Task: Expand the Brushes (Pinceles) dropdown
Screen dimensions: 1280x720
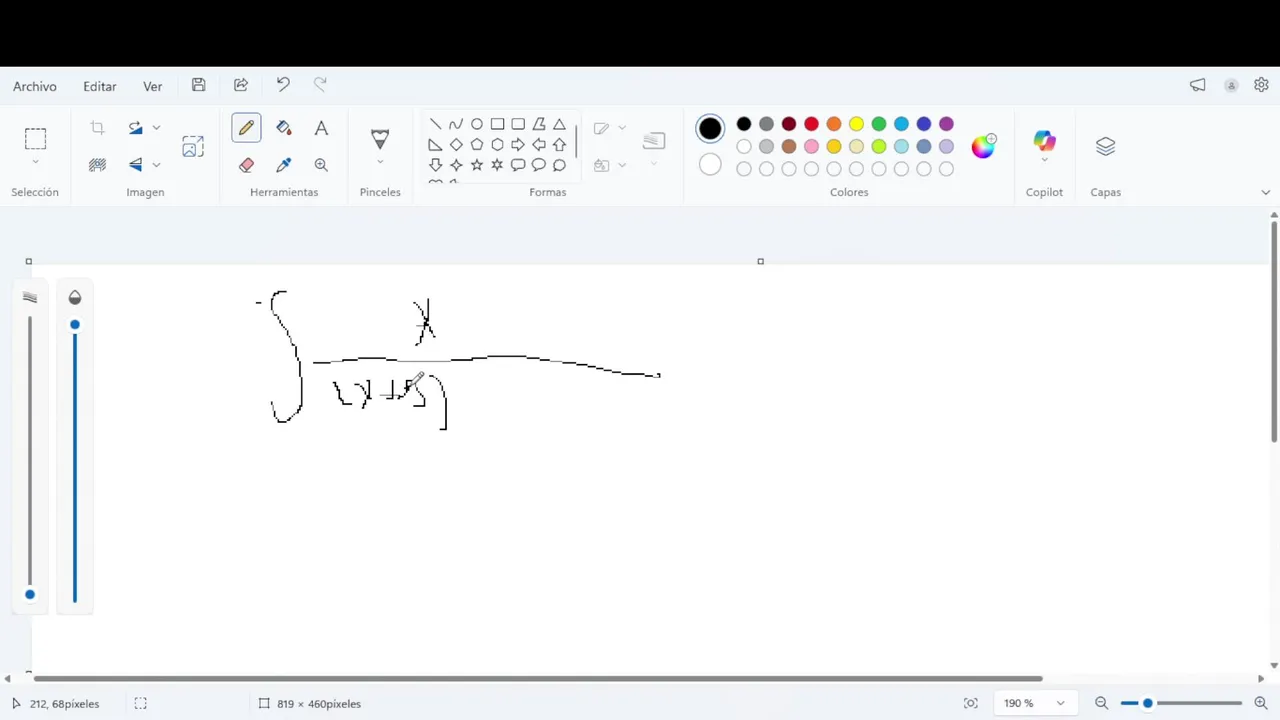Action: (380, 162)
